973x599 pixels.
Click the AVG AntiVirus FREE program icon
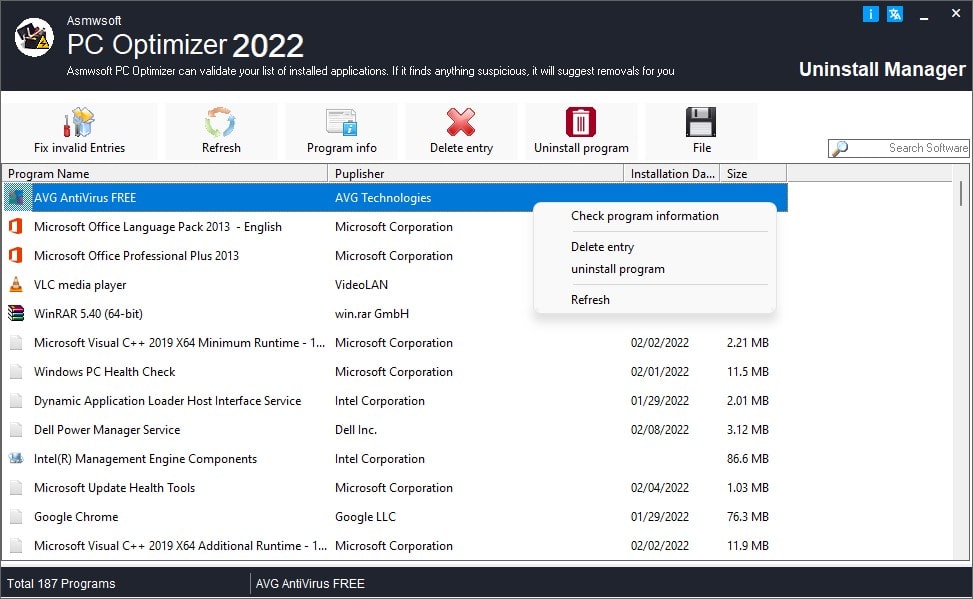pos(16,197)
